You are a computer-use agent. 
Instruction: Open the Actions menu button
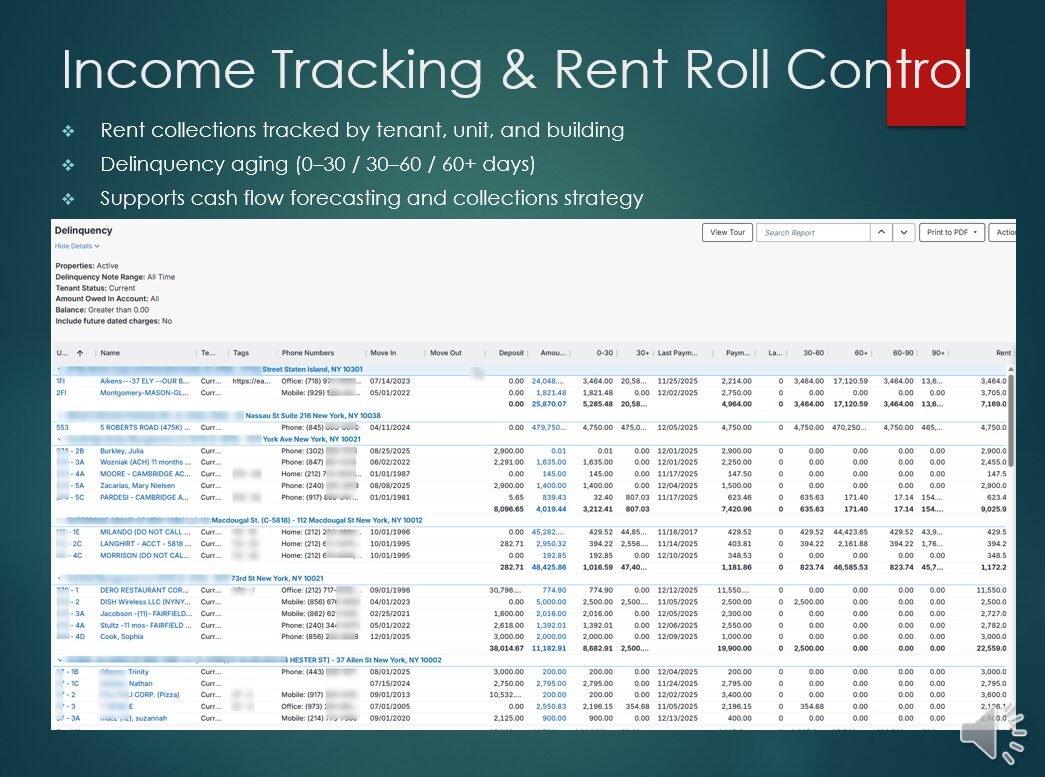pyautogui.click(x=1004, y=232)
